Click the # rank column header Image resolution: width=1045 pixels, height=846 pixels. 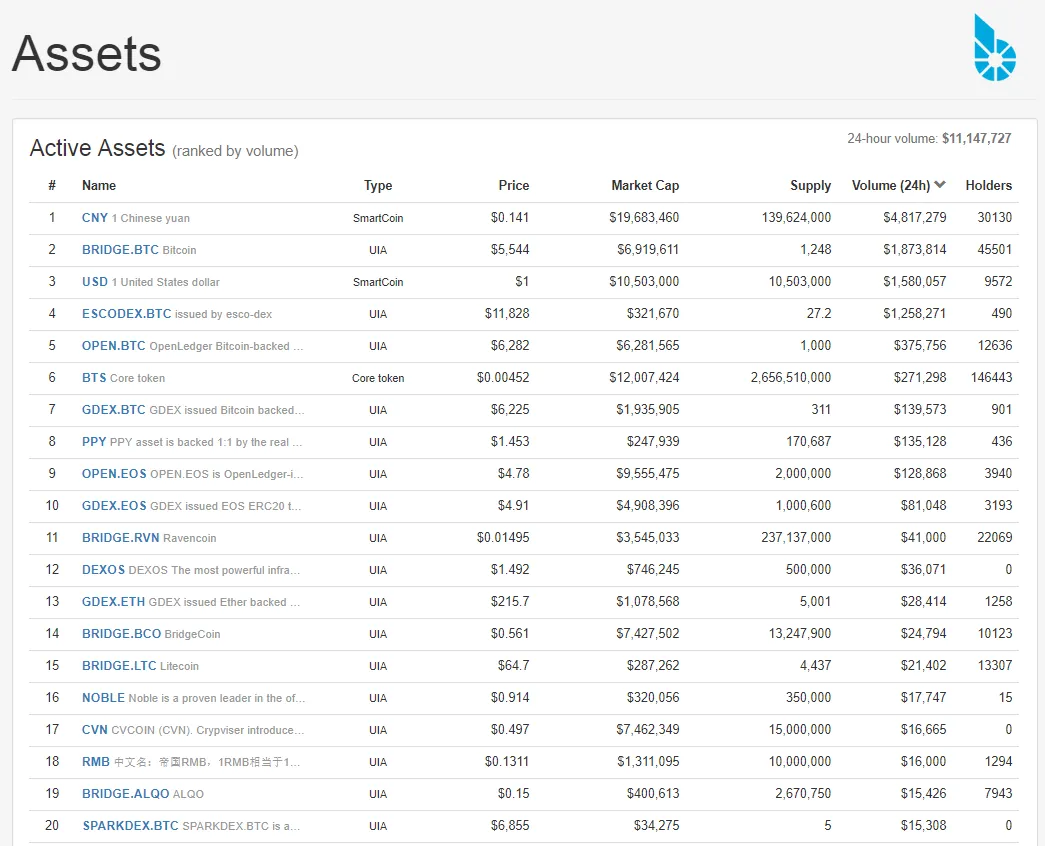pos(52,185)
